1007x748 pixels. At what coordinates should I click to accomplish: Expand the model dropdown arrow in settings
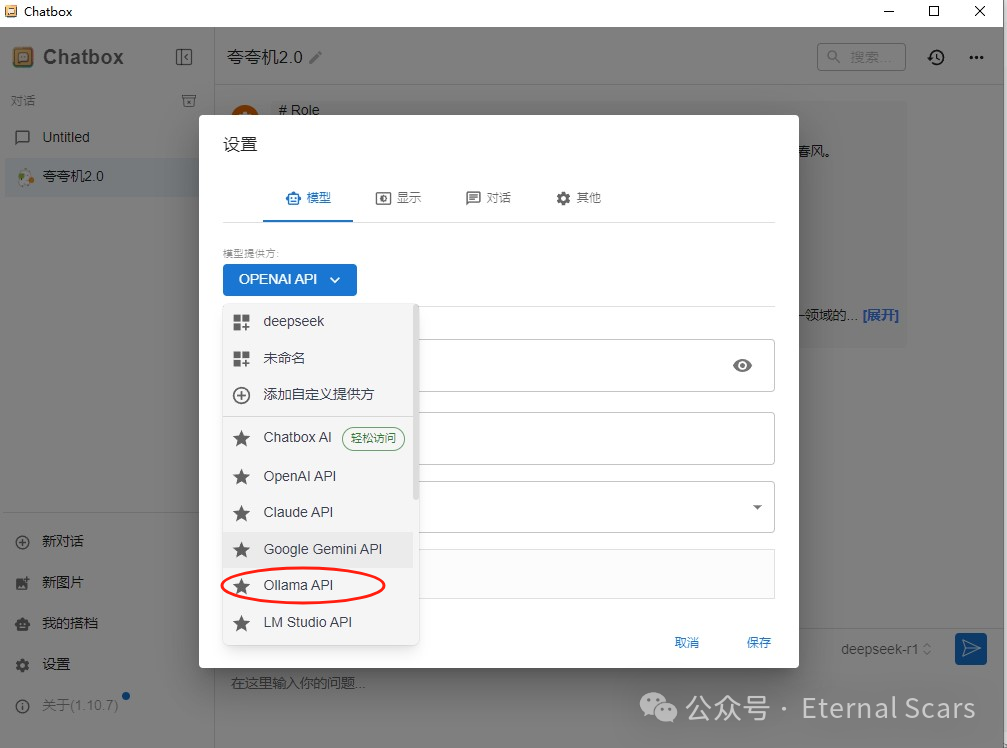[757, 507]
